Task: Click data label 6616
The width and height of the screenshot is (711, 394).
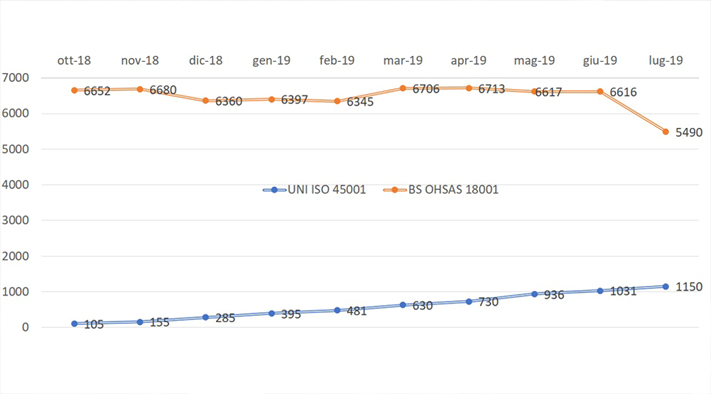Action: tap(623, 92)
